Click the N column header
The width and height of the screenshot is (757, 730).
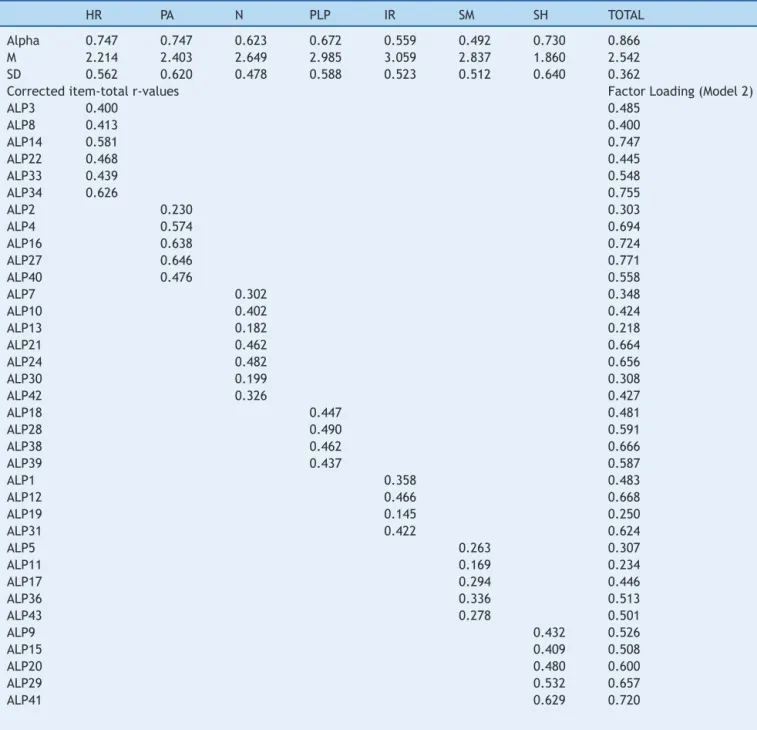pyautogui.click(x=239, y=15)
